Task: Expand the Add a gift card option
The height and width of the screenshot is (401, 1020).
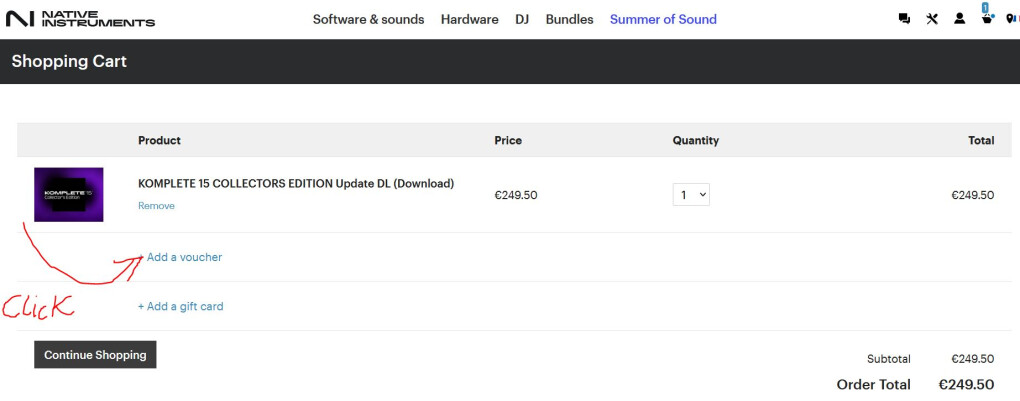Action: tap(180, 306)
